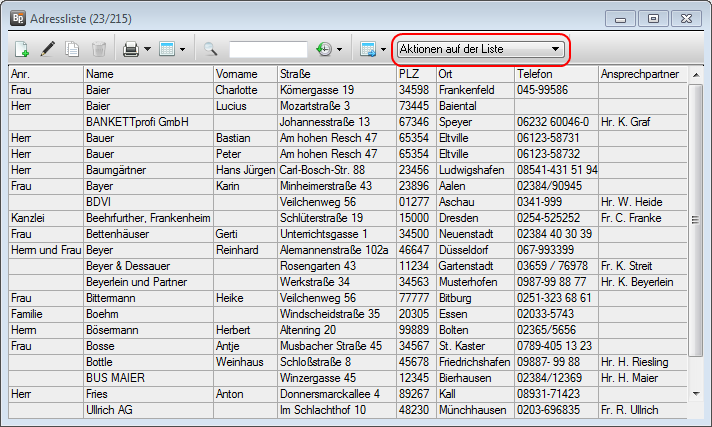
Task: Click the 'Ort' column header
Action: (474, 74)
